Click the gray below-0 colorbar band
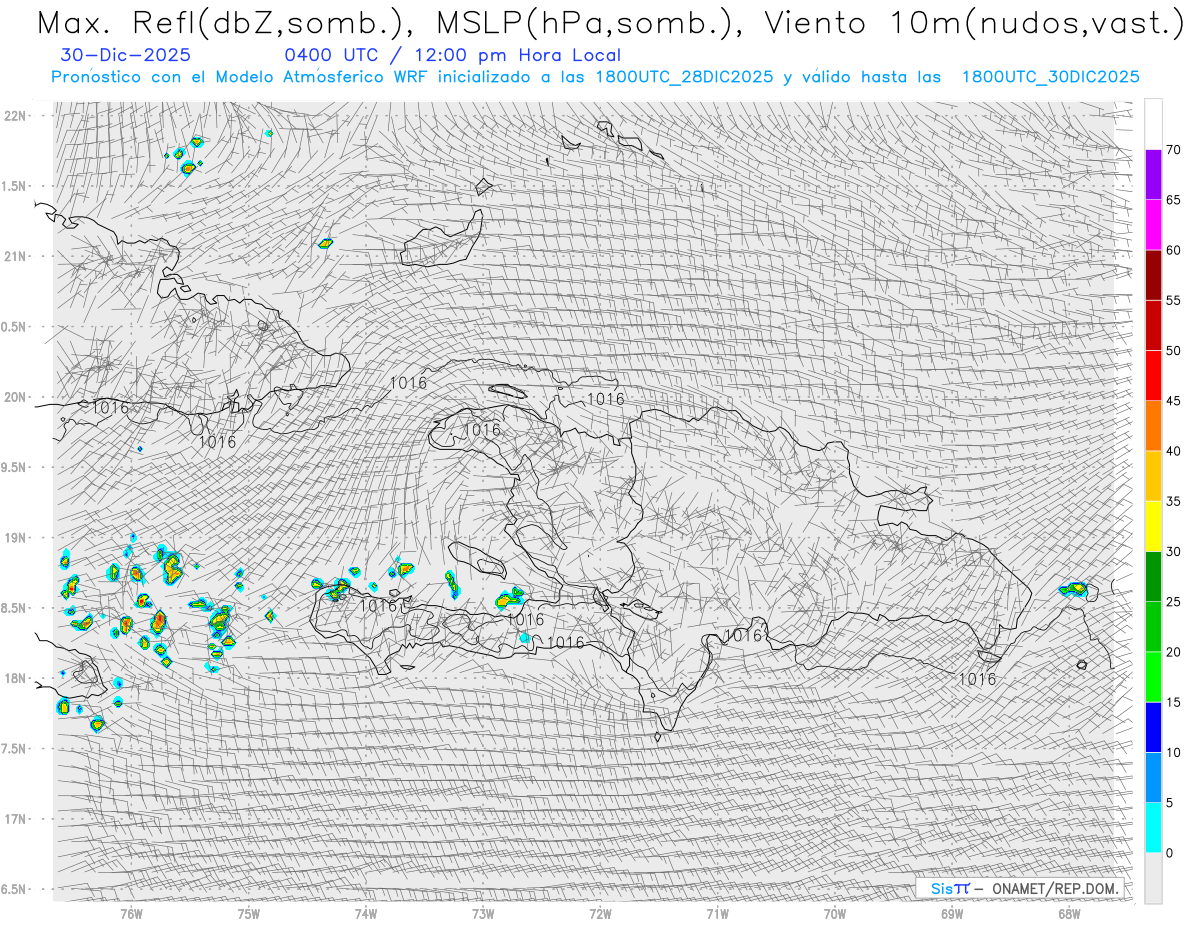1200x927 pixels. tap(1153, 878)
